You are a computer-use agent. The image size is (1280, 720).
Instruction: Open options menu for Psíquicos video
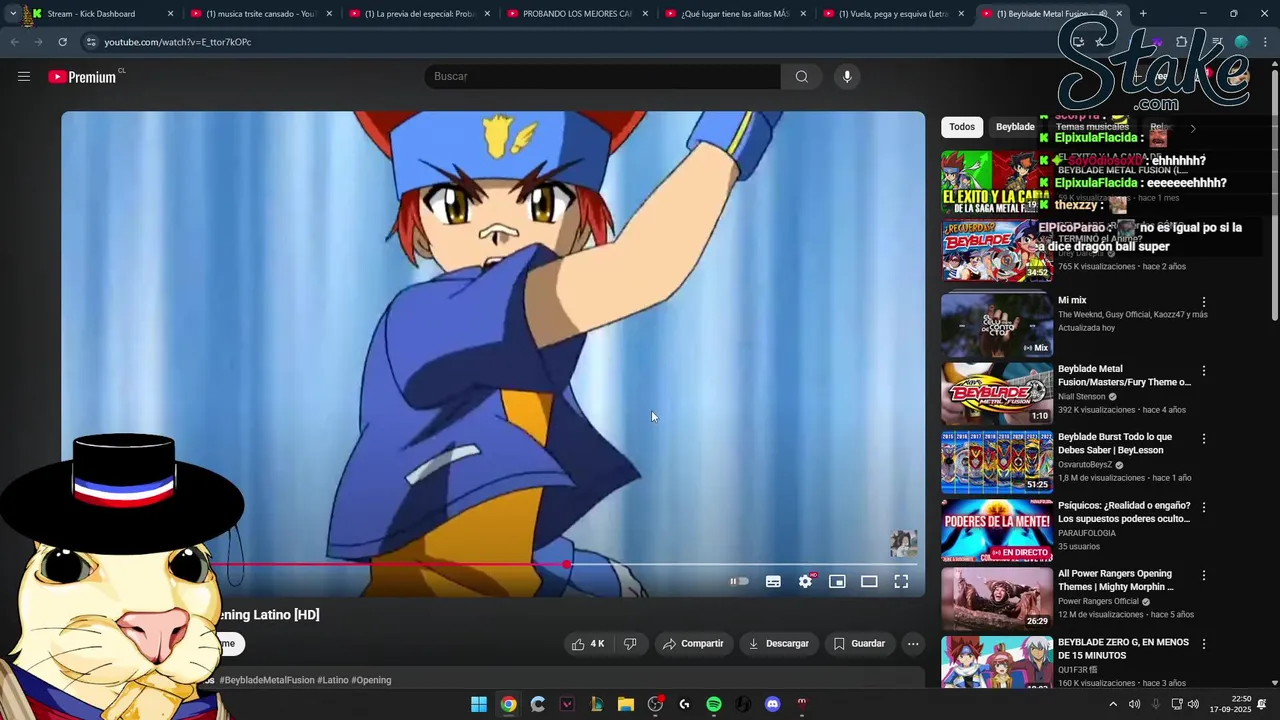[x=1204, y=507]
